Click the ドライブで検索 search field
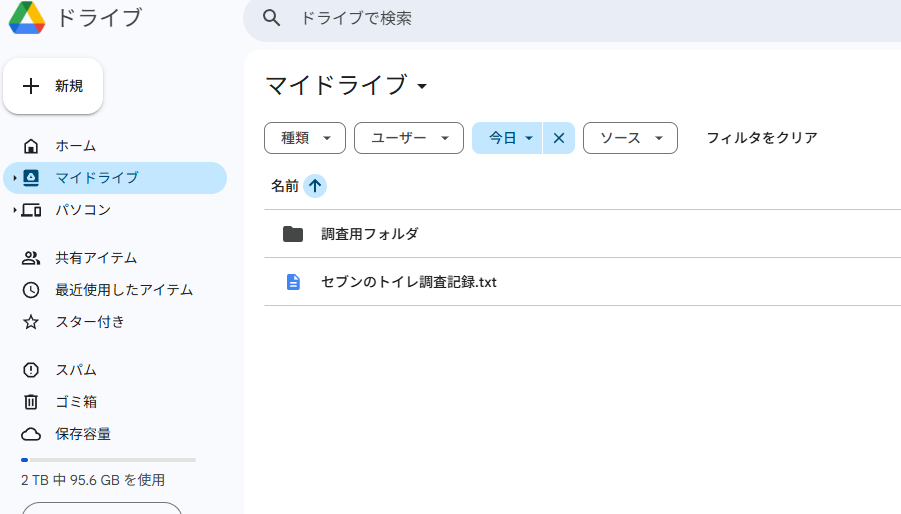901x514 pixels. click(x=580, y=18)
